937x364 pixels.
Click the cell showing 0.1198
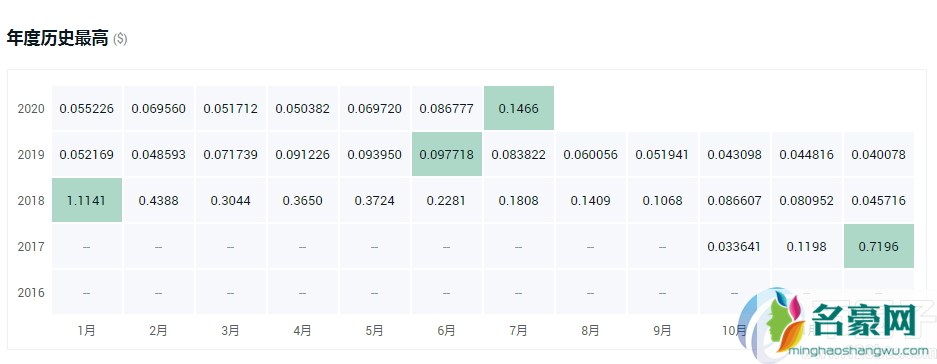(807, 246)
